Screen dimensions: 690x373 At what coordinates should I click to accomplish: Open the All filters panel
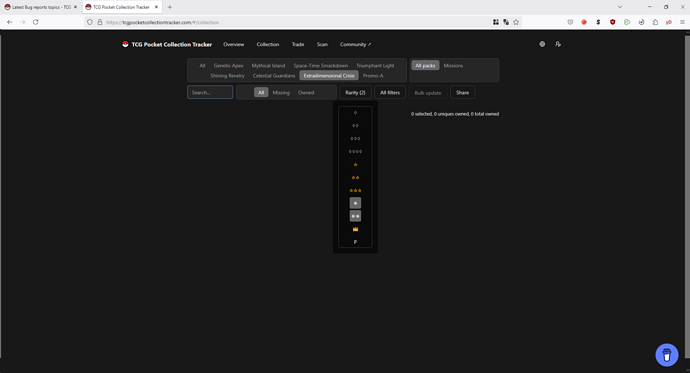(x=390, y=92)
